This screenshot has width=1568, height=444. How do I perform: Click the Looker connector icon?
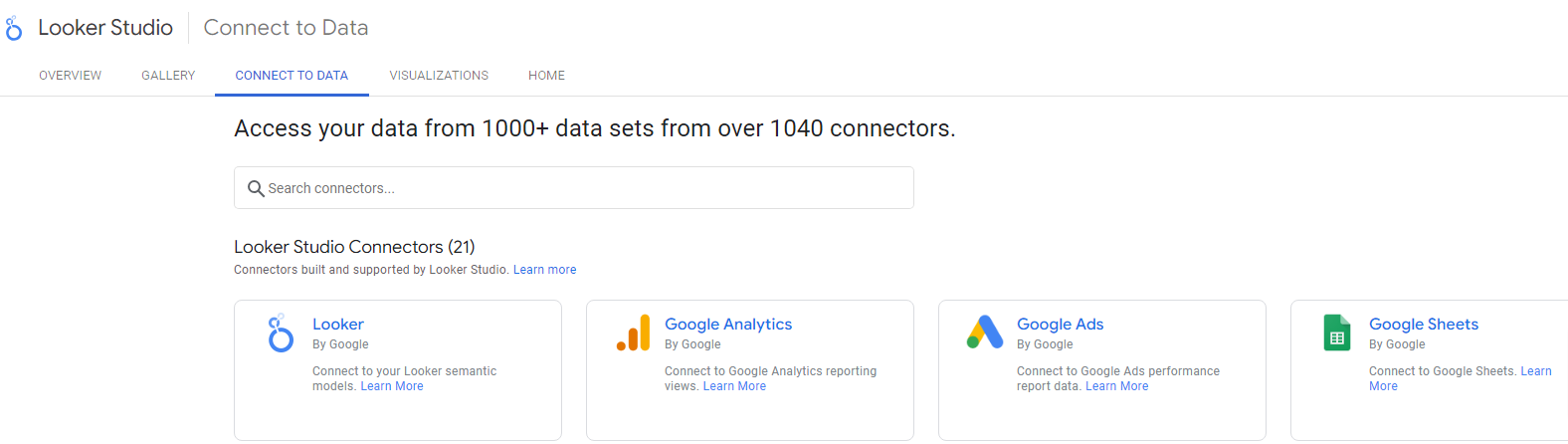point(281,333)
